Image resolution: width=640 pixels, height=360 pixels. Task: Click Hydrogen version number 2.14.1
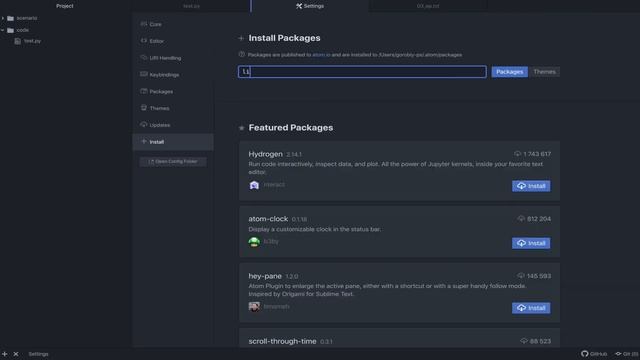coord(294,154)
